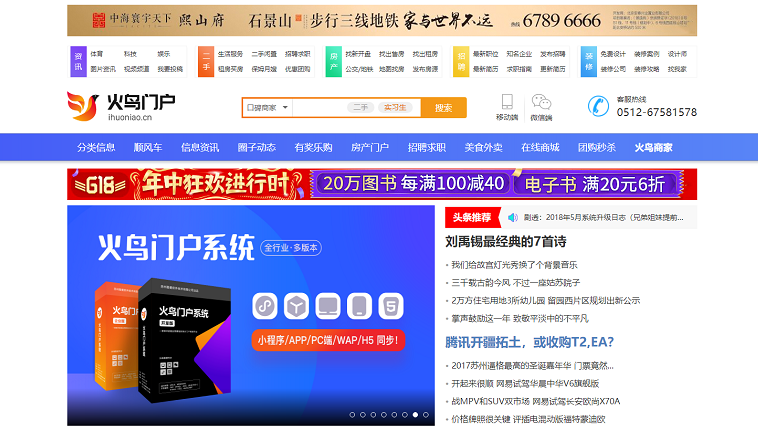758x433 pixels.
Task: Open 租房买房 under the 二手 category
Action: coord(230,69)
